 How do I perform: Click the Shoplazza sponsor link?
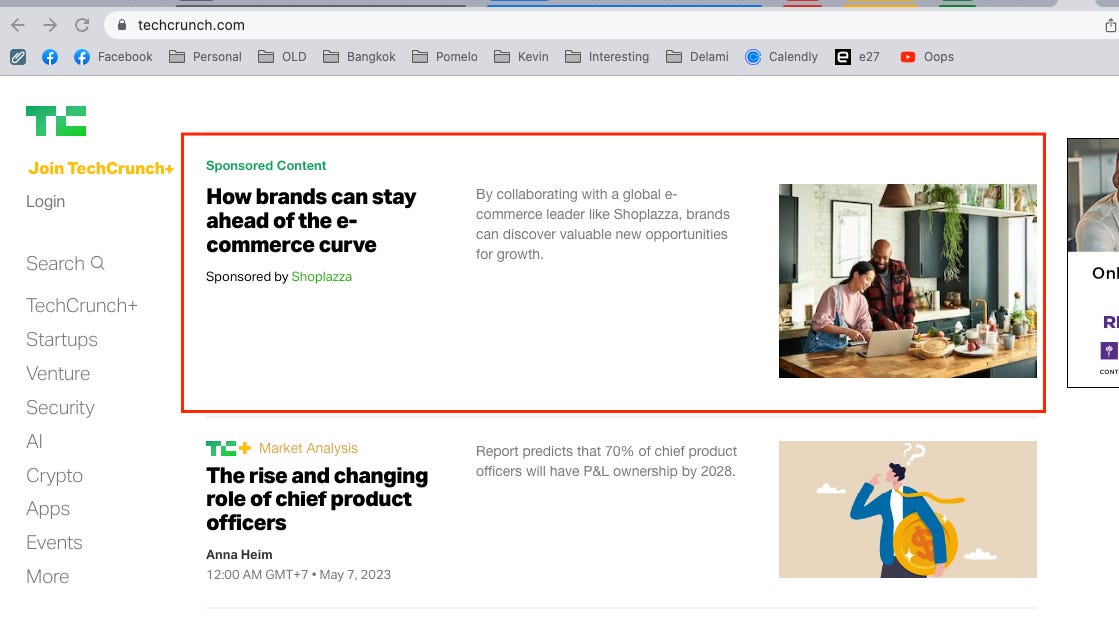click(x=321, y=277)
